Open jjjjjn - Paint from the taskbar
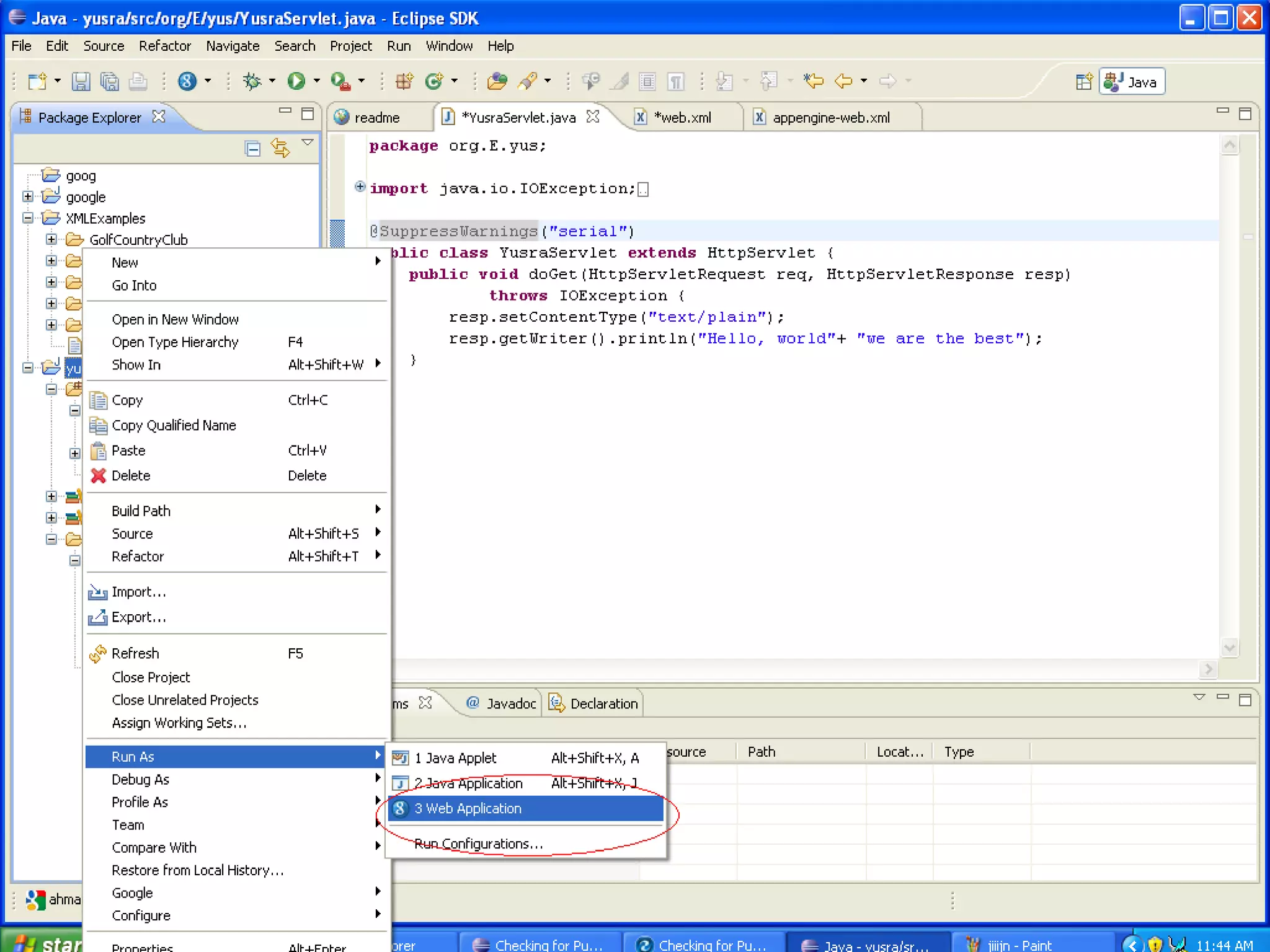1270x952 pixels. (1018, 945)
